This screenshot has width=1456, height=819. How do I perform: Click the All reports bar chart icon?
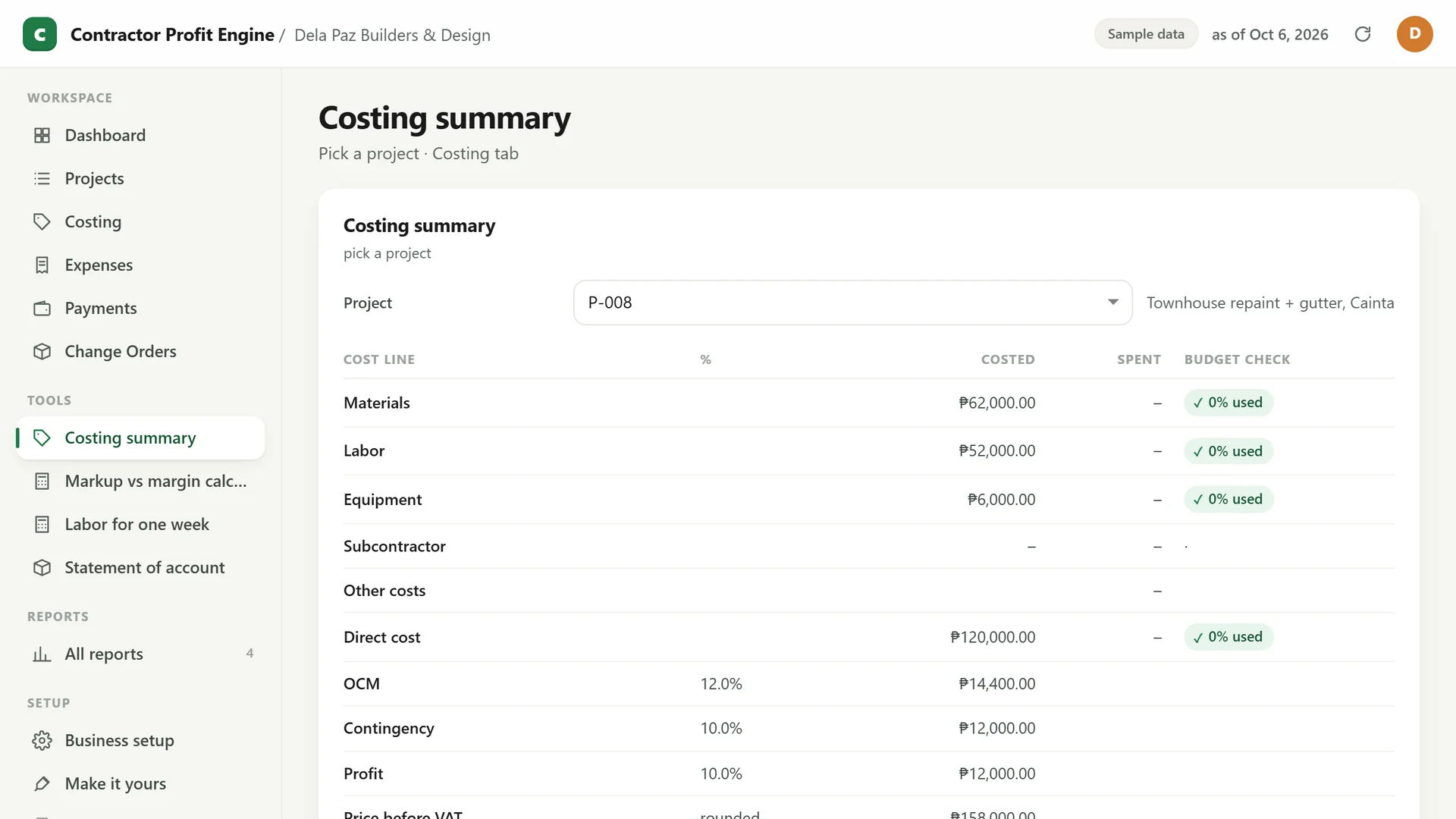(42, 654)
